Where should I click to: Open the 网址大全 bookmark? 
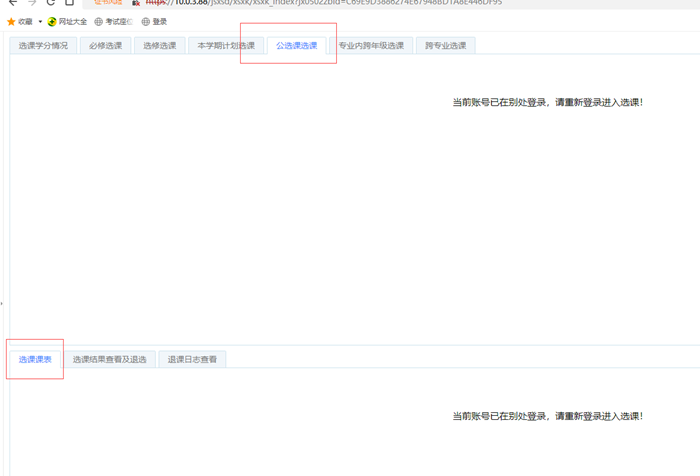coord(67,21)
